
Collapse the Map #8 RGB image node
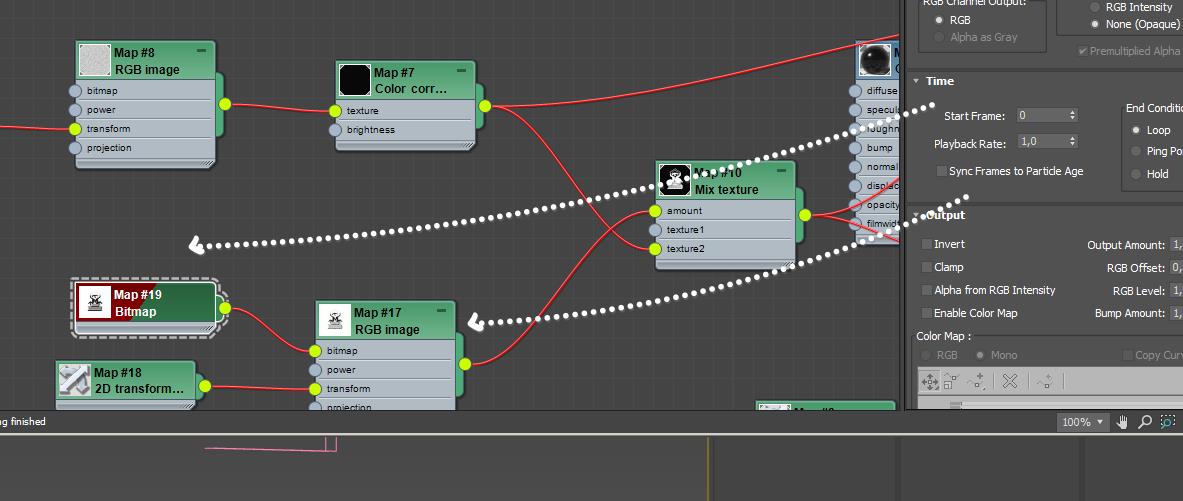pos(201,51)
